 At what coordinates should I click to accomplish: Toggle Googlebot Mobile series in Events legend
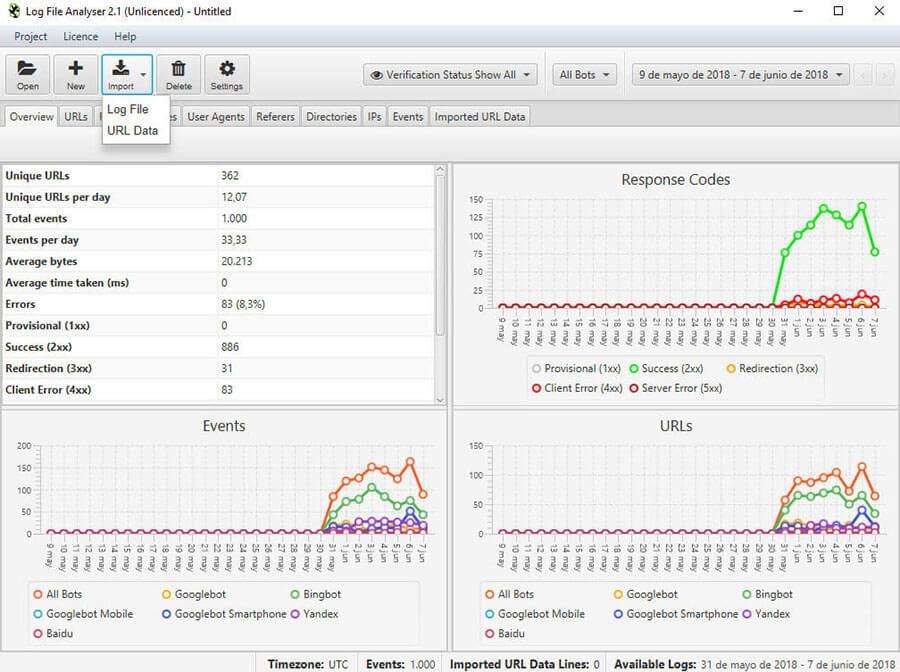click(83, 613)
